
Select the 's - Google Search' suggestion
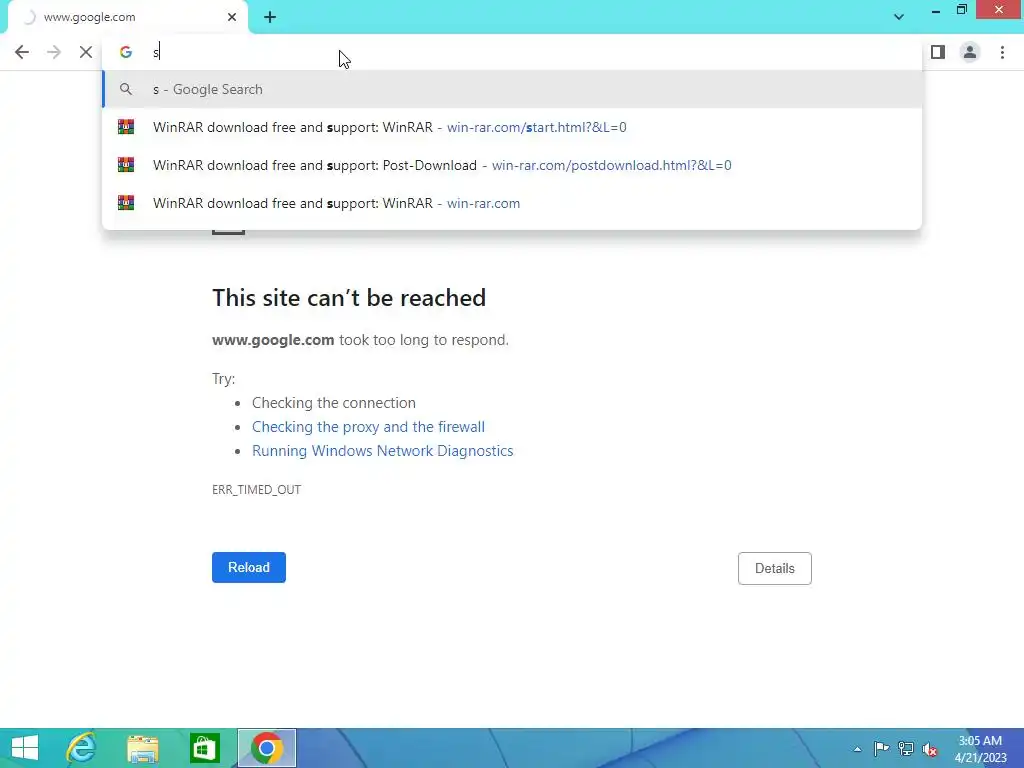click(x=512, y=89)
